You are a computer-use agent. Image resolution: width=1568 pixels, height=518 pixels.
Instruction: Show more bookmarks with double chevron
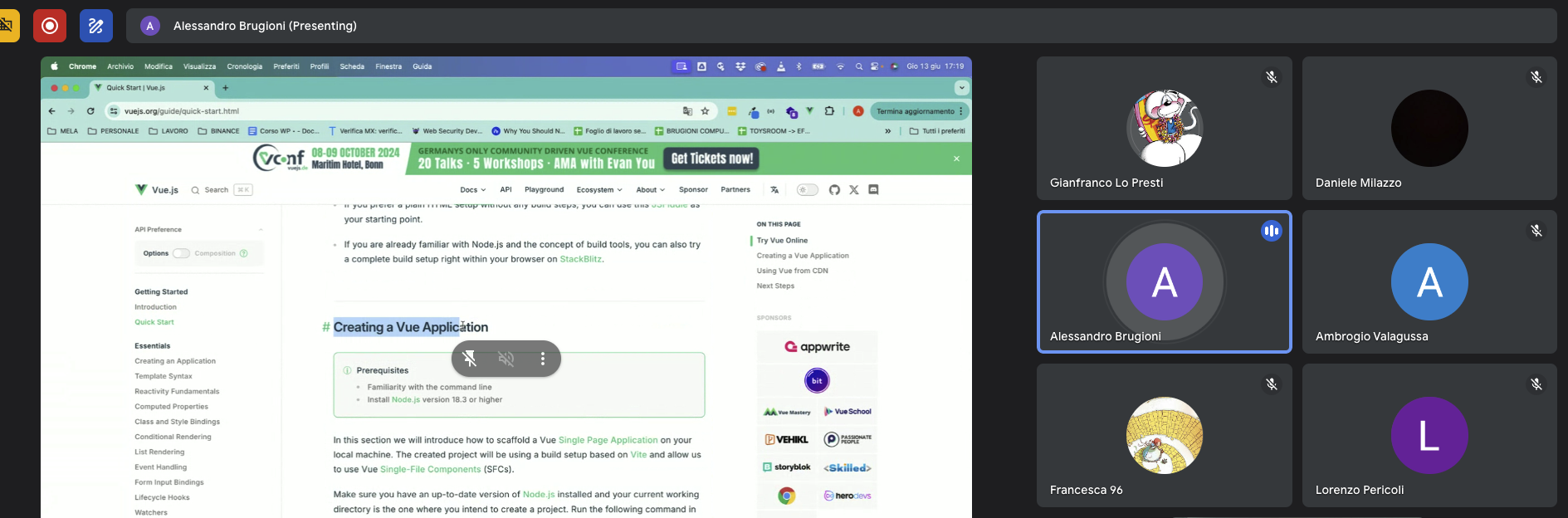point(888,131)
